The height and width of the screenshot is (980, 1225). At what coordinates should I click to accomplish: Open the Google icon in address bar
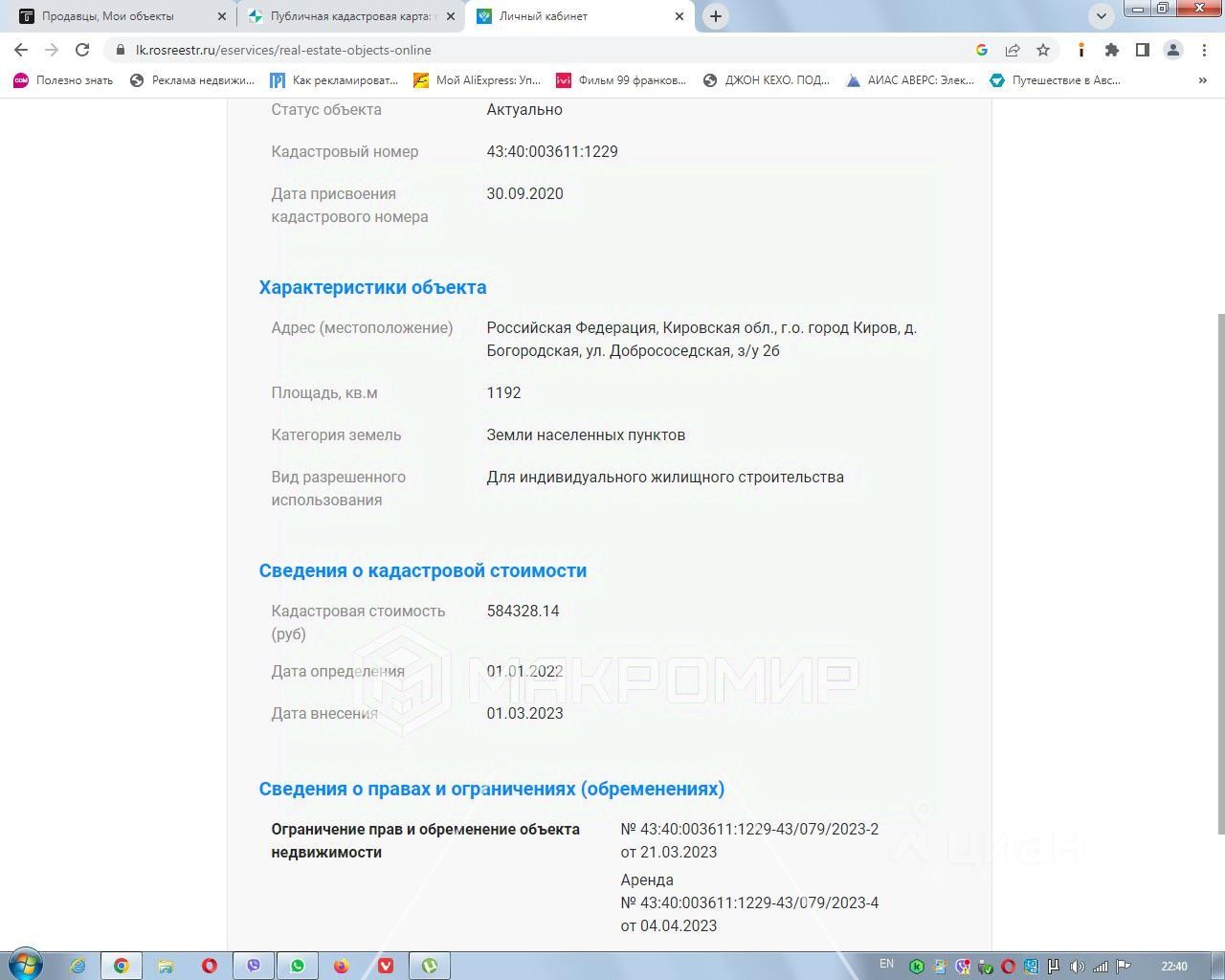[x=982, y=50]
